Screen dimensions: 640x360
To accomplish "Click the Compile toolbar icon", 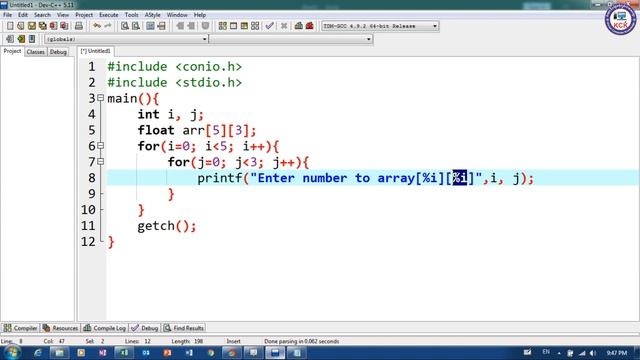I will pos(222,26).
